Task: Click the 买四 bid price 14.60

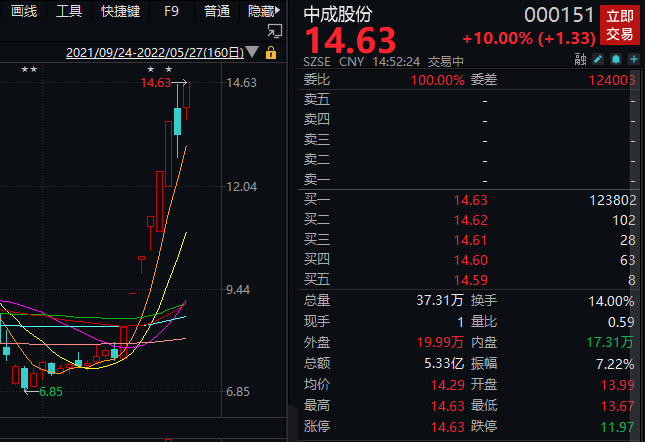Action: (470, 260)
